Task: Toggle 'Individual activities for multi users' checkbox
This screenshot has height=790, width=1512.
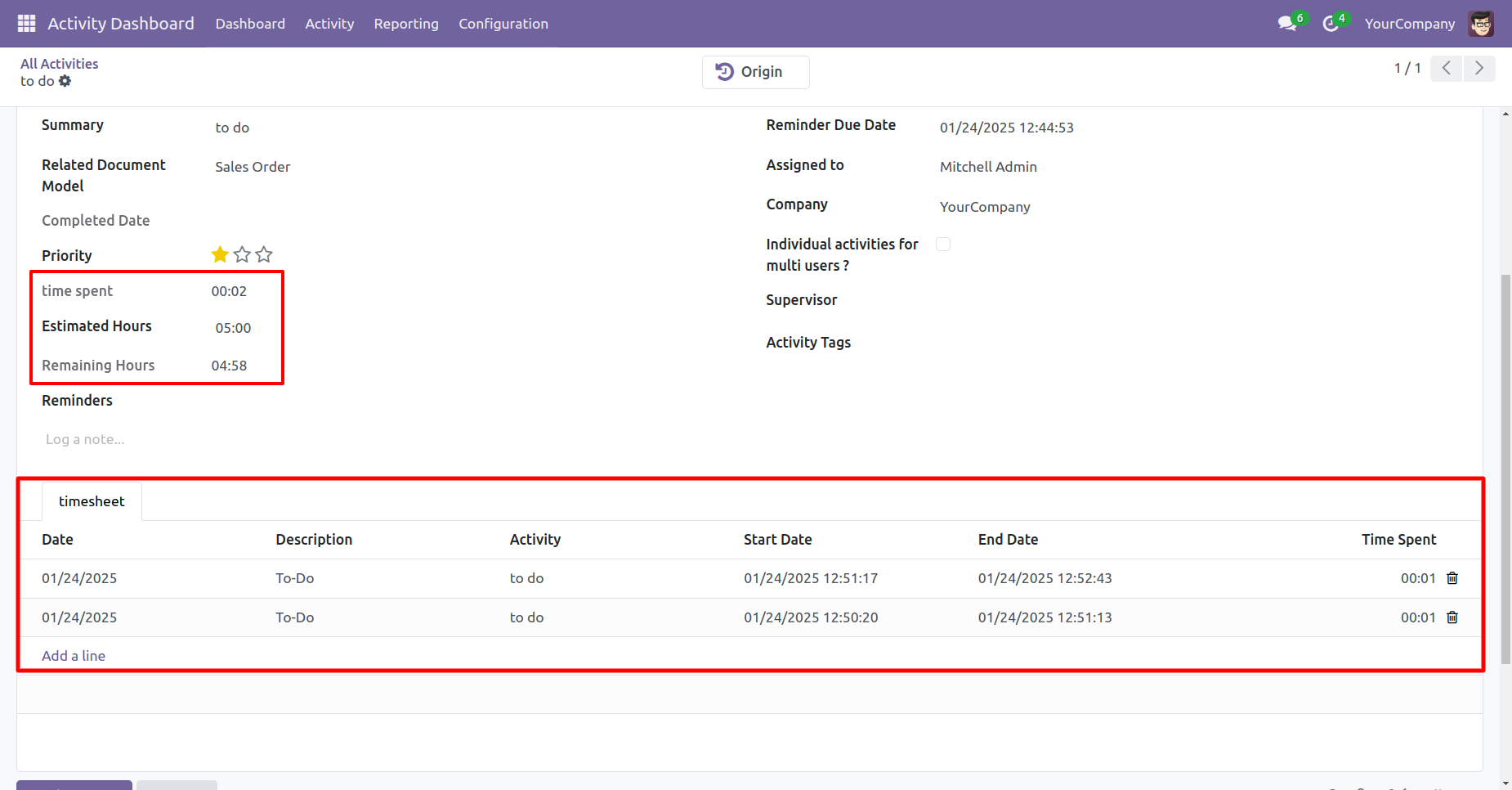Action: click(x=943, y=244)
